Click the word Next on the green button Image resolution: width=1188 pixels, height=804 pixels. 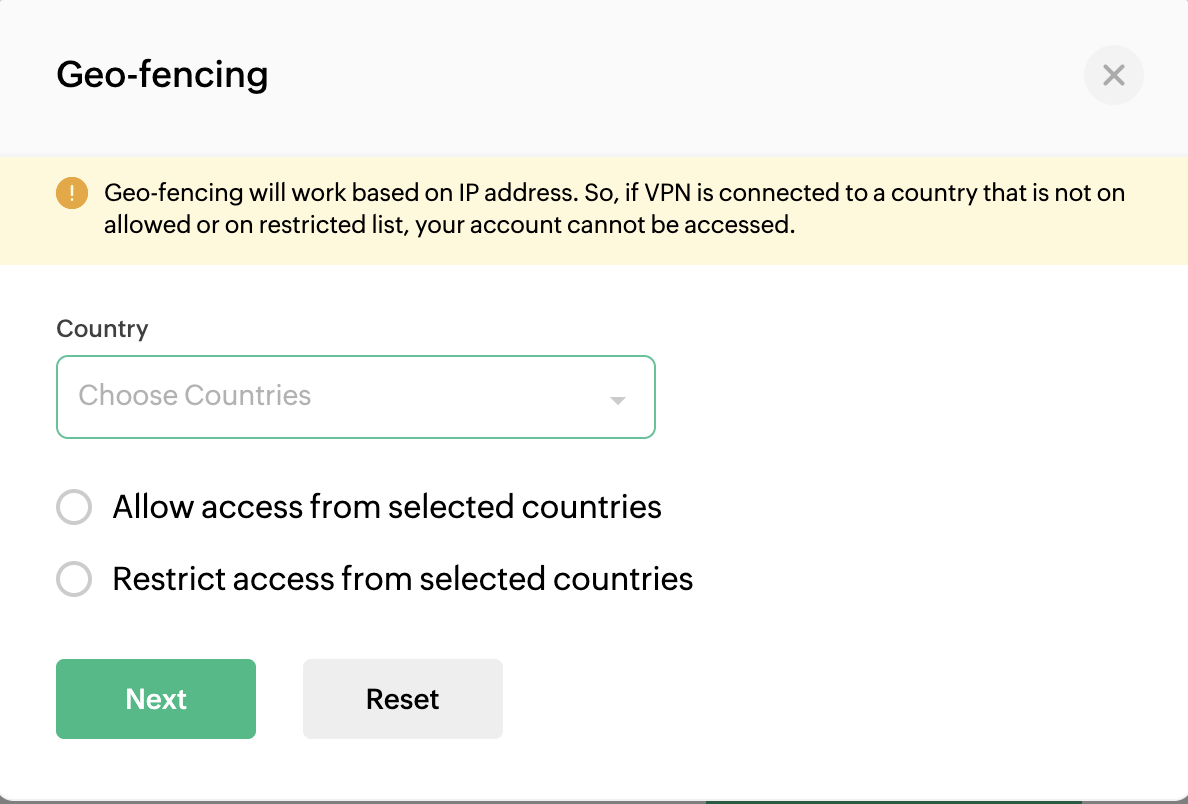pos(156,699)
